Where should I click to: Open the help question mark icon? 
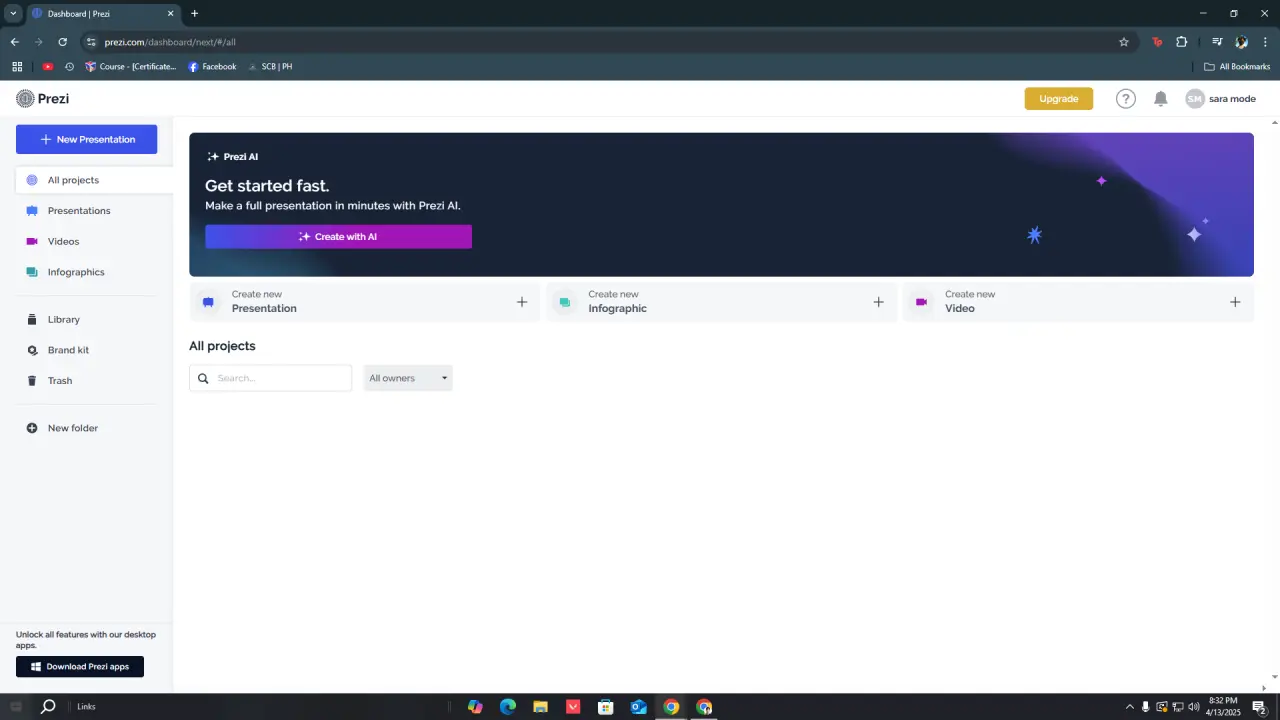coord(1126,98)
